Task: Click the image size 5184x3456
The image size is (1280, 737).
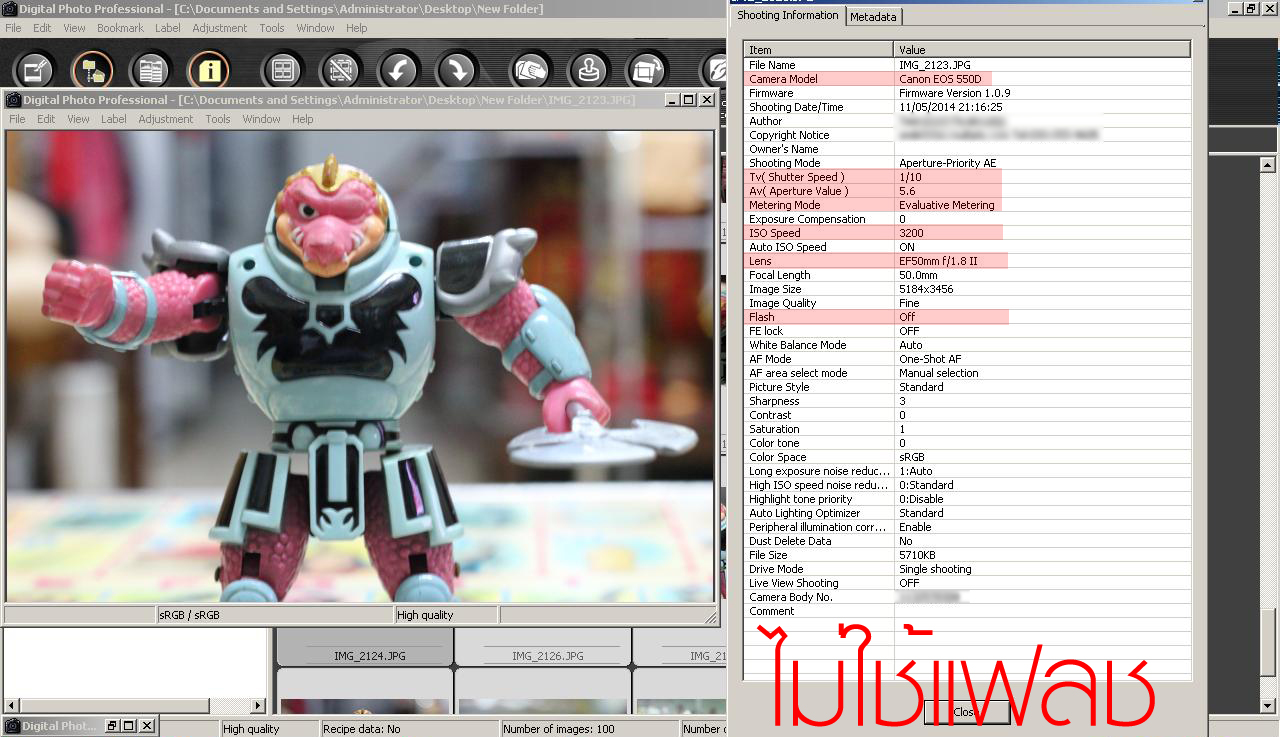Action: point(925,289)
